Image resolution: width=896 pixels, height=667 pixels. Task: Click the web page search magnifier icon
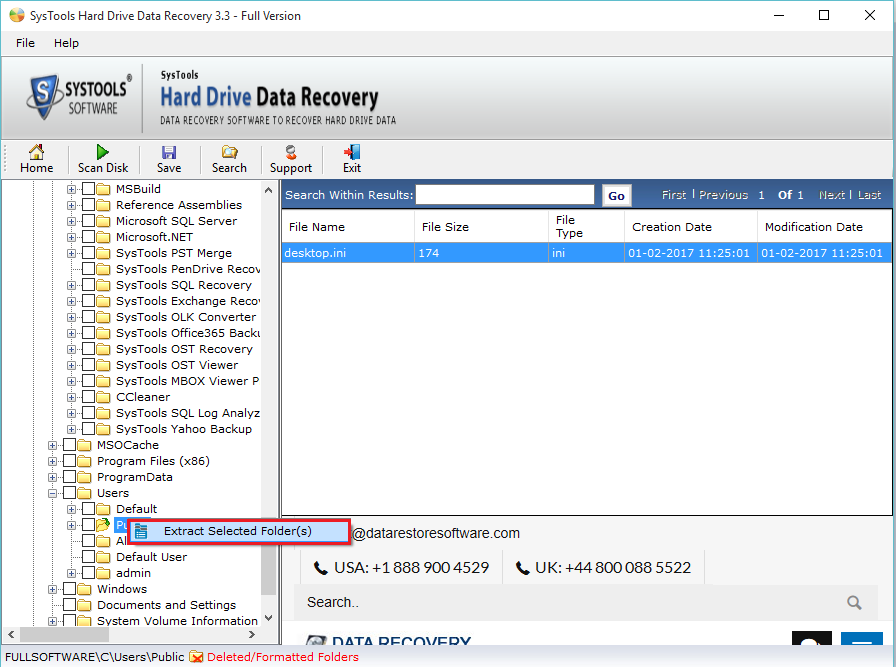click(854, 602)
